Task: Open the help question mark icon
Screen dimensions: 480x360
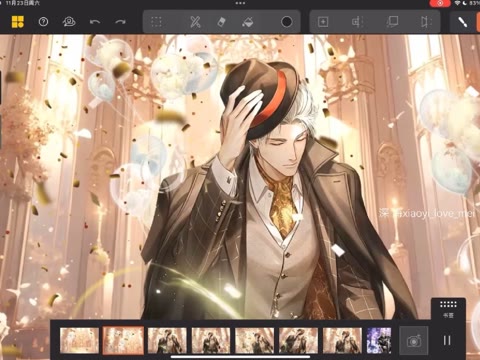Action: point(43,22)
